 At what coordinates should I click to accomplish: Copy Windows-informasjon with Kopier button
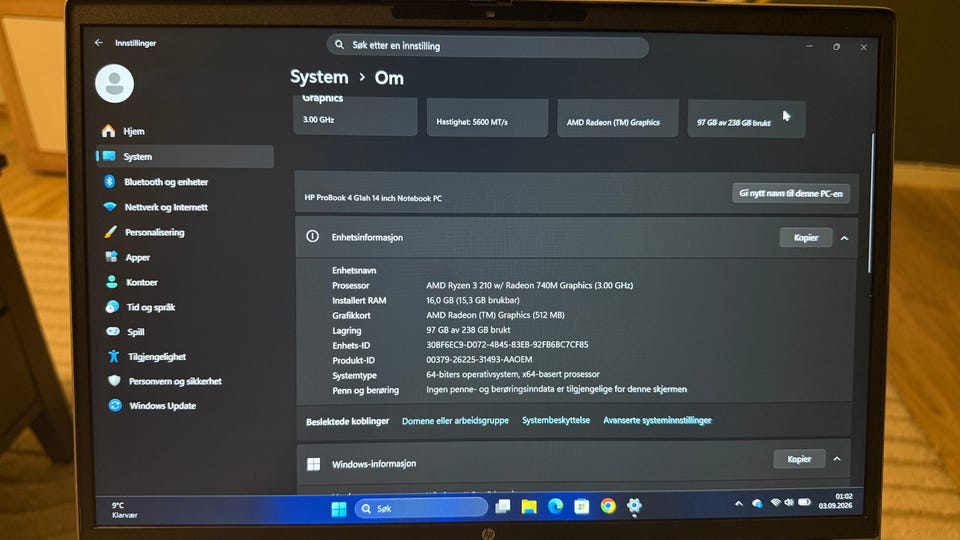point(799,459)
